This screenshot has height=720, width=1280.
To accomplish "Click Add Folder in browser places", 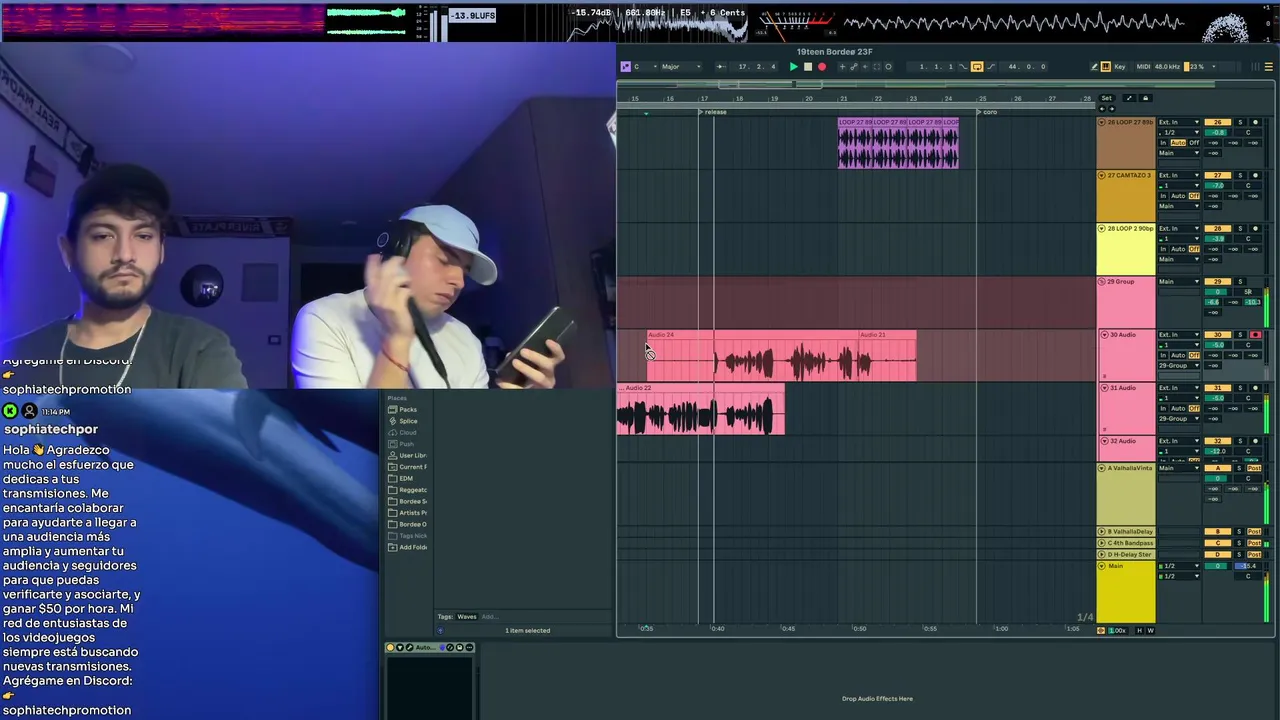I will pyautogui.click(x=408, y=547).
